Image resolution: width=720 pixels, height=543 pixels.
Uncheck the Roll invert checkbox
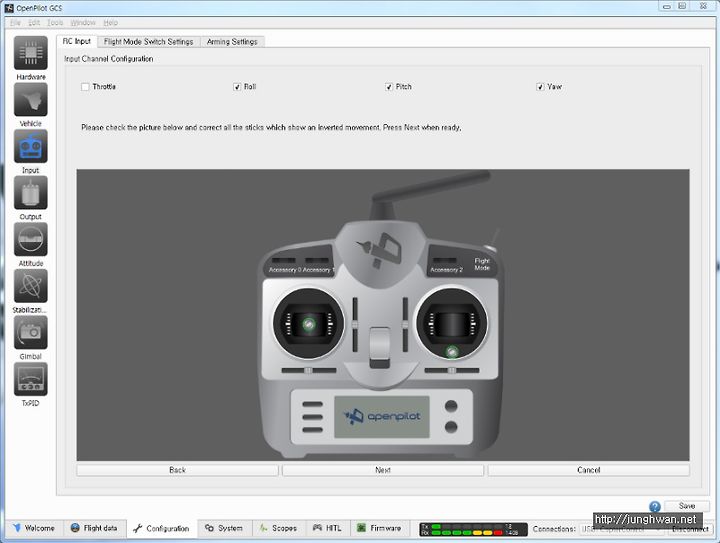click(x=237, y=87)
